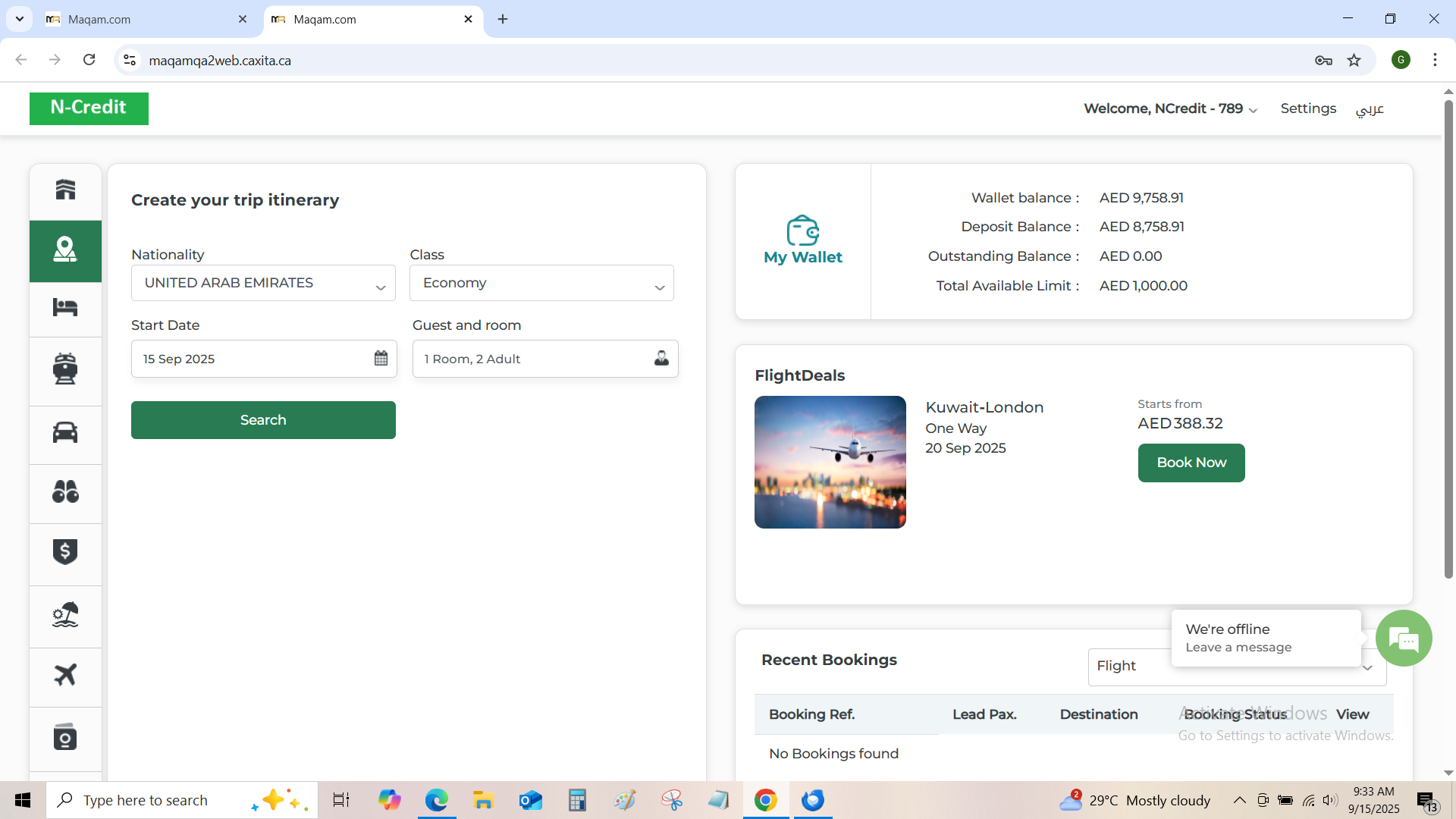Viewport: 1456px width, 819px height.
Task: Click the green Search button
Action: [263, 420]
